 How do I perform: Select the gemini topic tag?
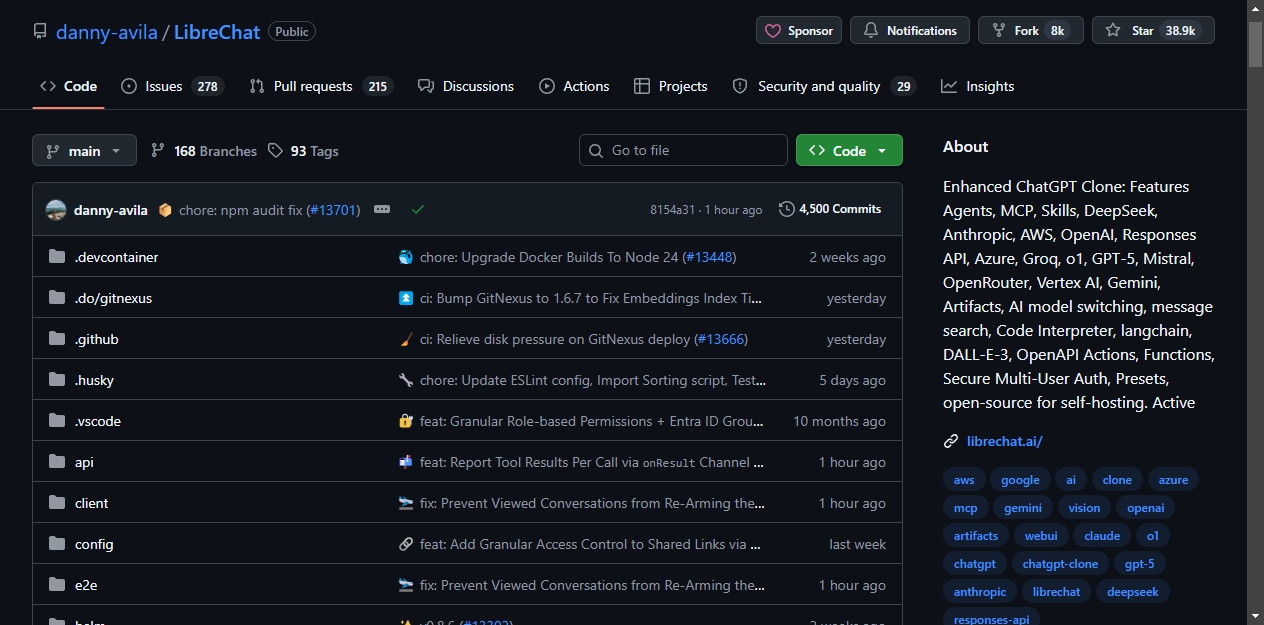(x=1023, y=508)
